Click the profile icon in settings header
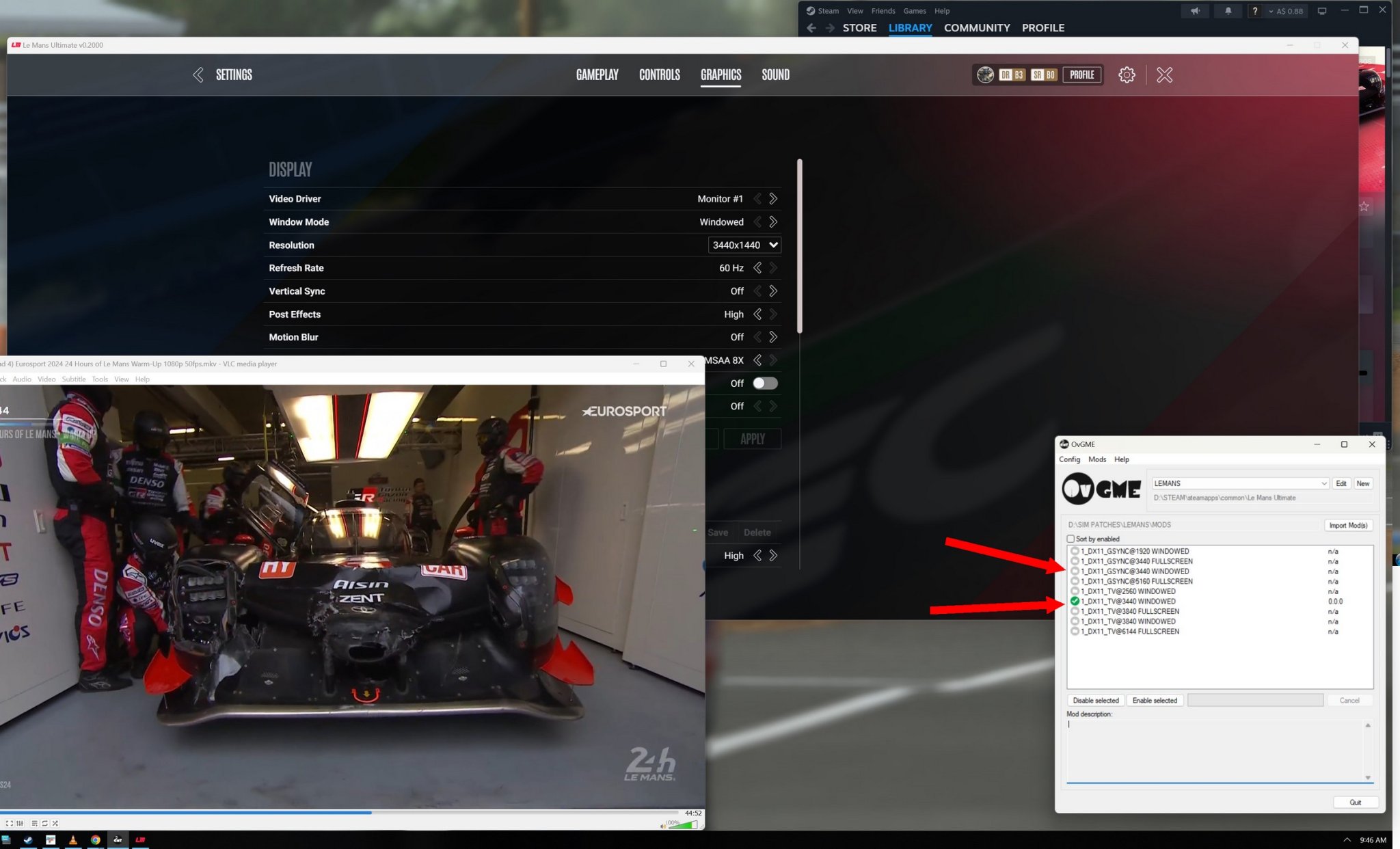This screenshot has width=1400, height=849. [x=986, y=75]
